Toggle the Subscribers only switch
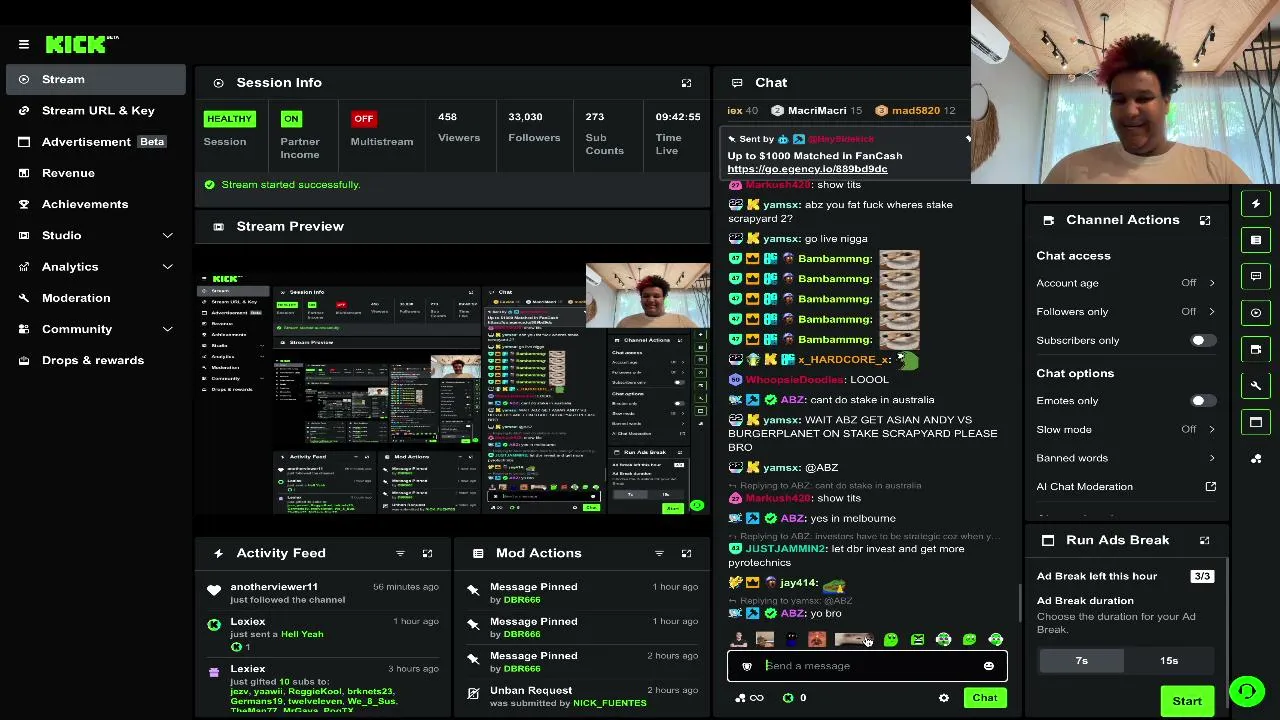Image resolution: width=1280 pixels, height=720 pixels. [1203, 341]
